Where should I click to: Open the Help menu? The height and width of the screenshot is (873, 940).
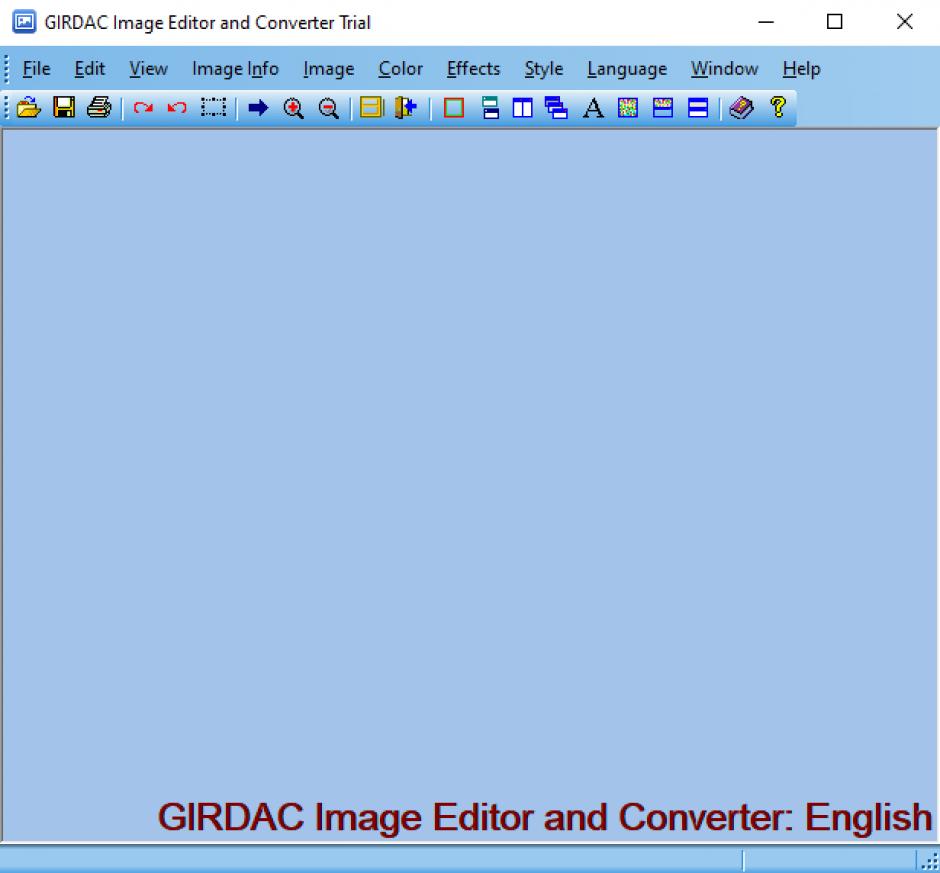pyautogui.click(x=801, y=69)
